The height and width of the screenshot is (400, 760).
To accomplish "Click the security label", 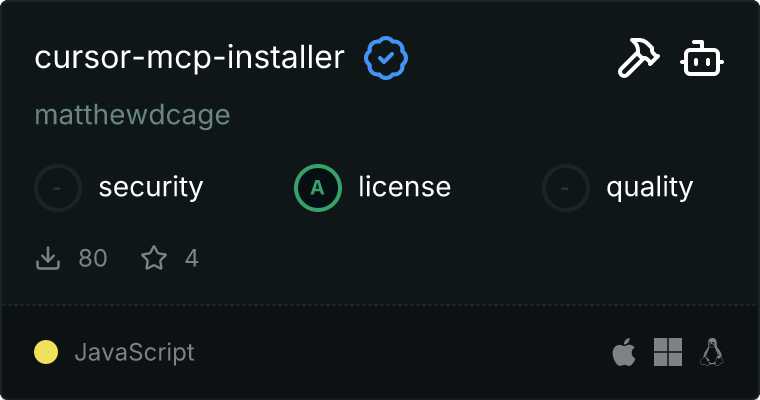I will (151, 187).
